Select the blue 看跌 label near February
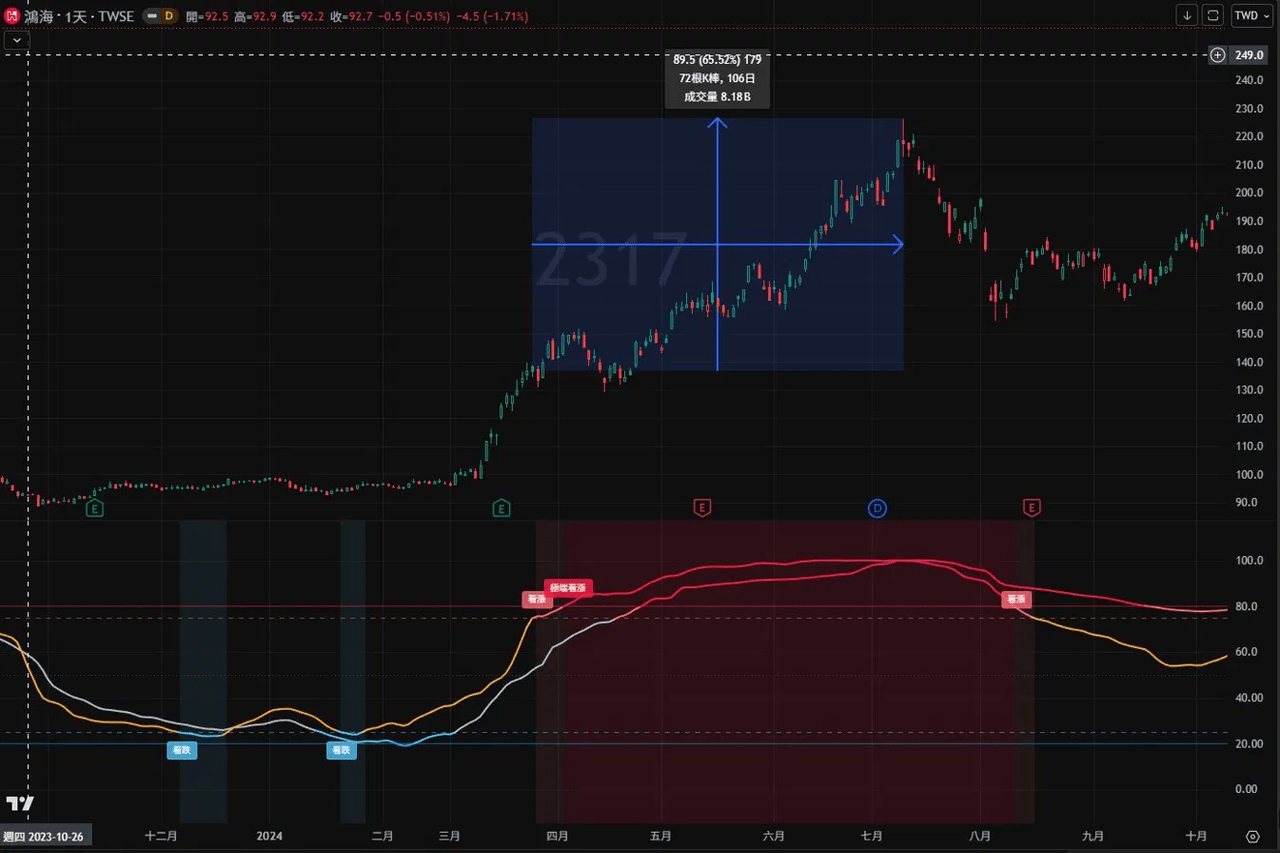Viewport: 1280px width, 853px height. (341, 750)
